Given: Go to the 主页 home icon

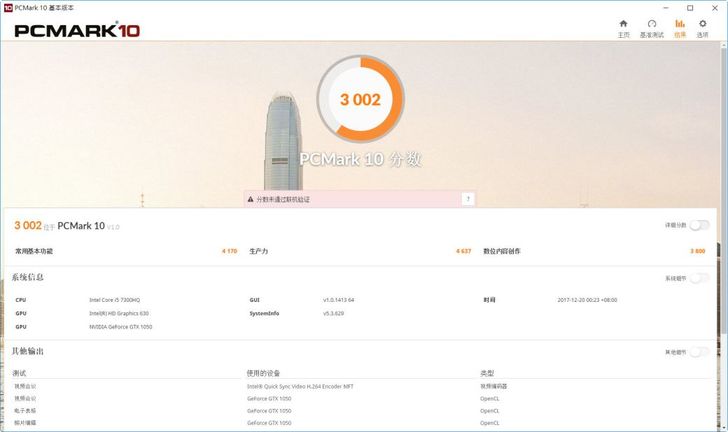Looking at the screenshot, I should (624, 27).
